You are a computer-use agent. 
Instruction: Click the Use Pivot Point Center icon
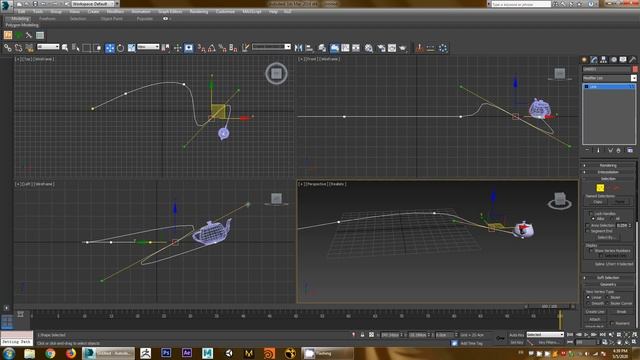166,48
